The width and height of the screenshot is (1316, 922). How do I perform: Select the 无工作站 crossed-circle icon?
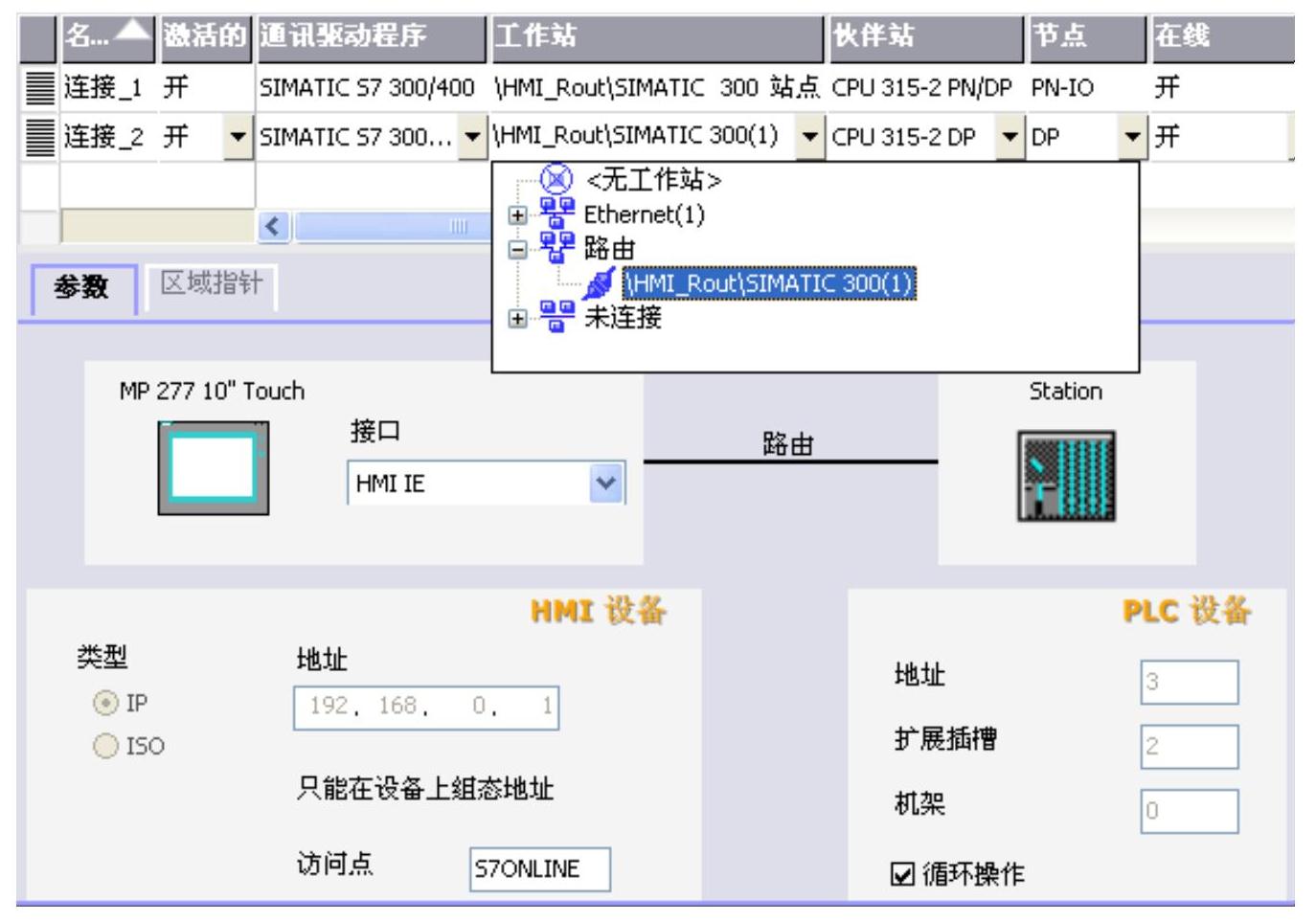556,179
